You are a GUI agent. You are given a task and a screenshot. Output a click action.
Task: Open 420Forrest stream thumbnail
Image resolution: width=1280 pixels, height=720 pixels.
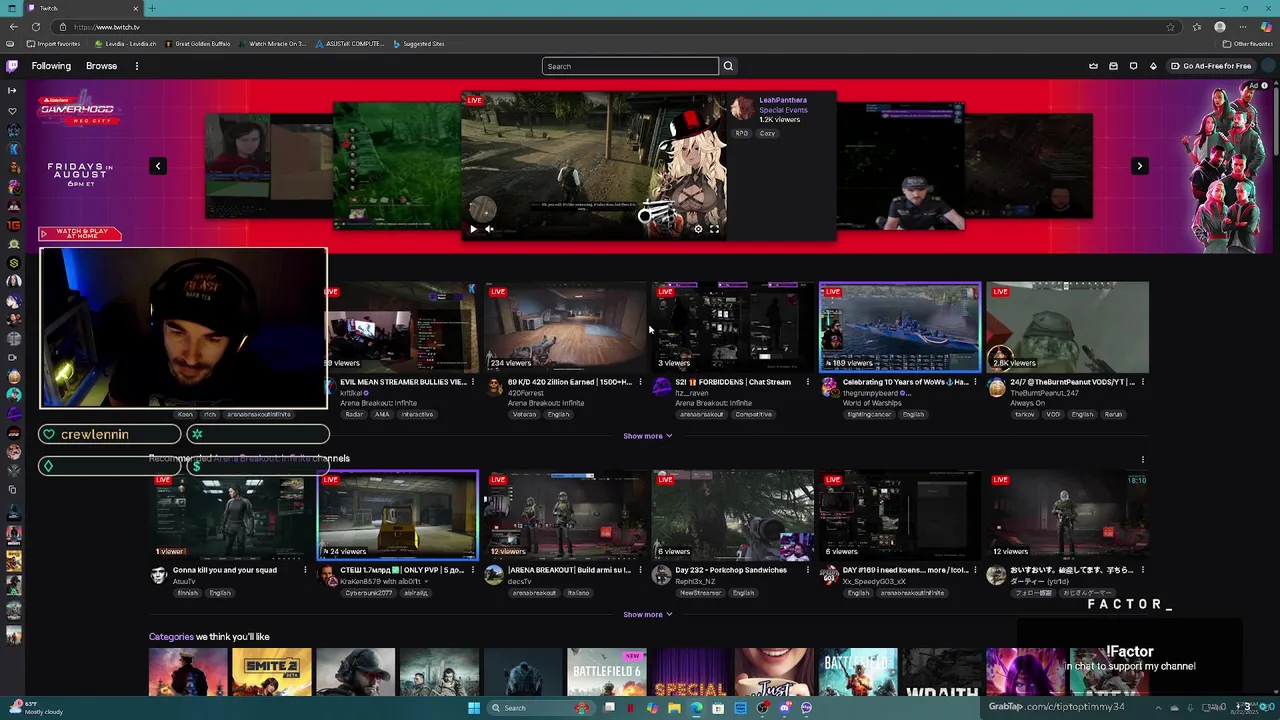565,327
